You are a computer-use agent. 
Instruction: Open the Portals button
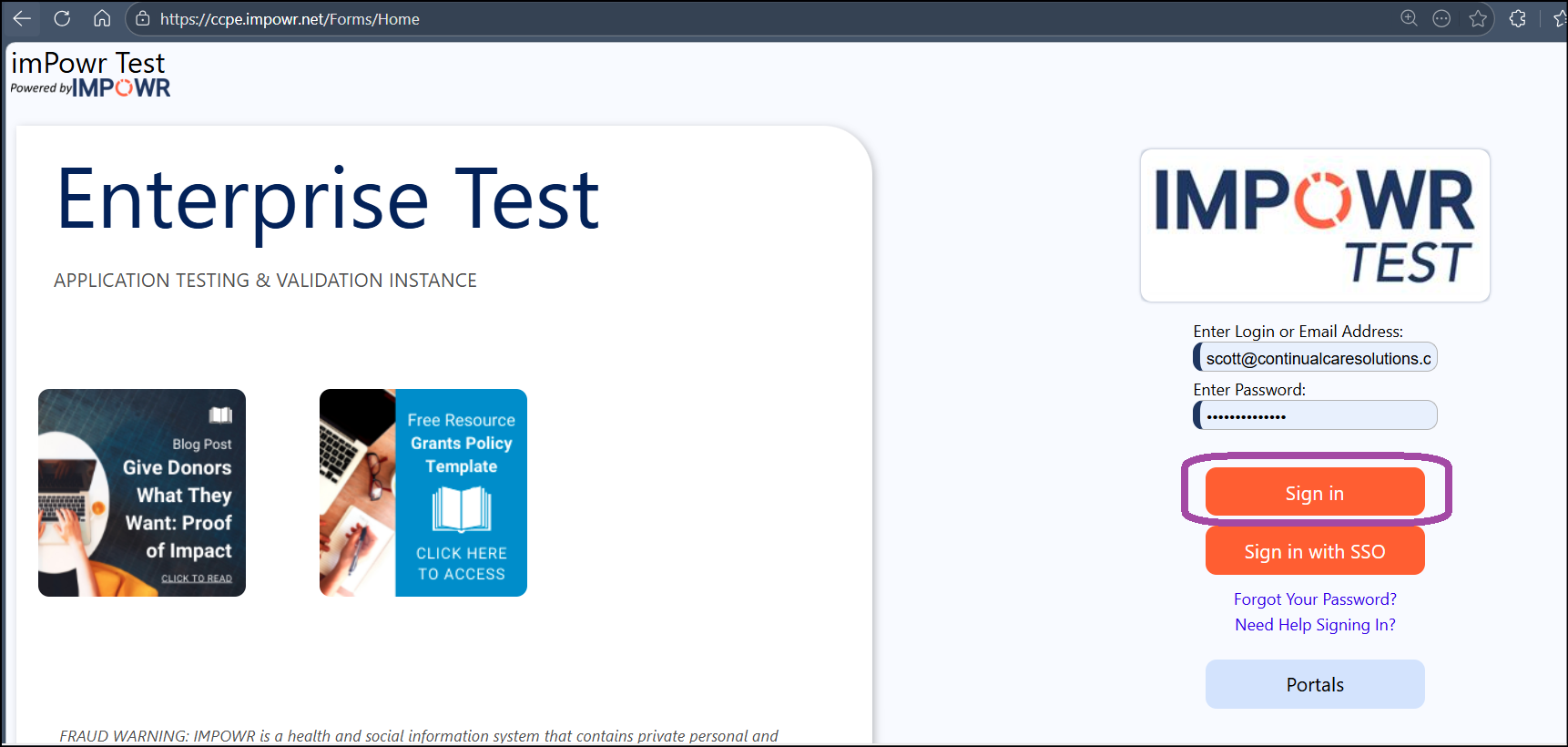[1315, 684]
